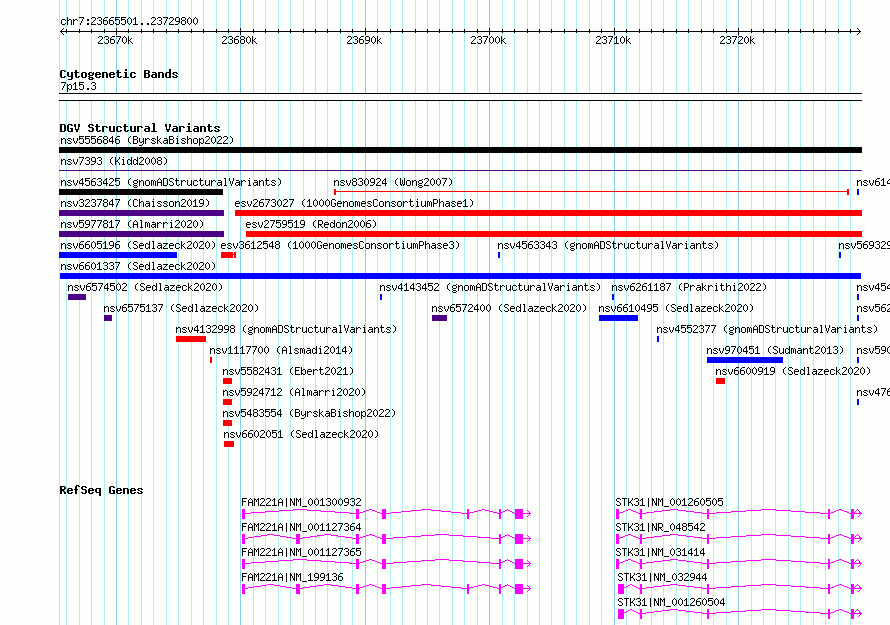This screenshot has height=625, width=890.
Task: Click the chr7:23665501..23729800 region label
Action: point(129,22)
